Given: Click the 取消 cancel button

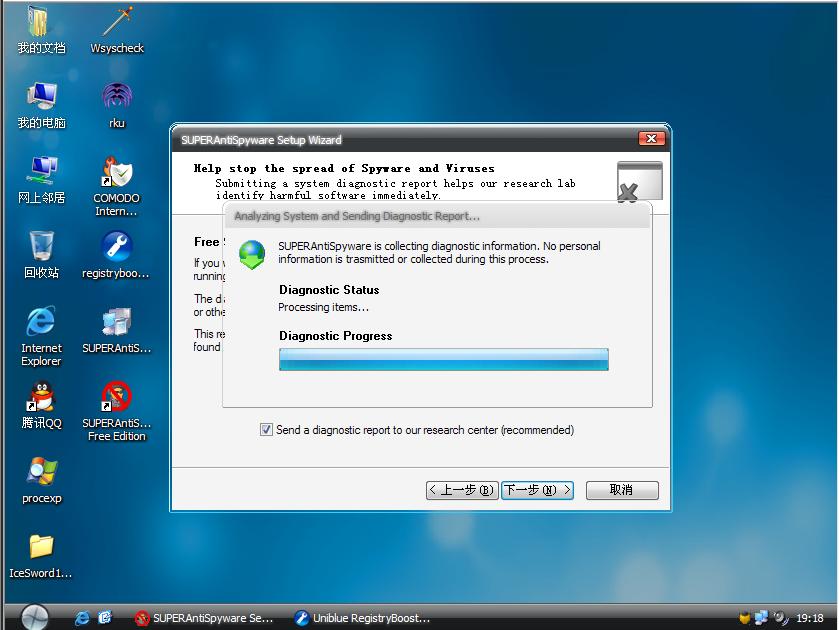Looking at the screenshot, I should 622,490.
